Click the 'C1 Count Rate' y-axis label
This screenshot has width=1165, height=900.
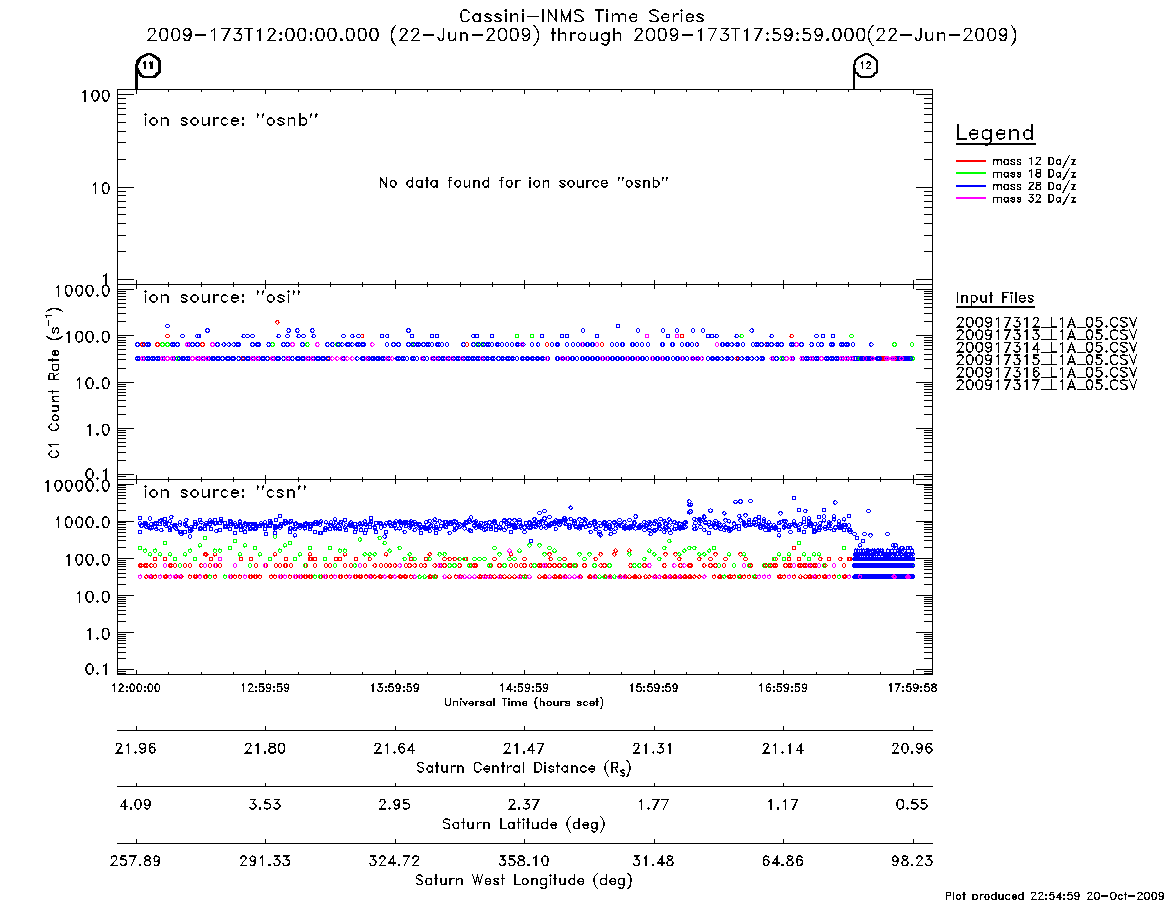point(54,381)
